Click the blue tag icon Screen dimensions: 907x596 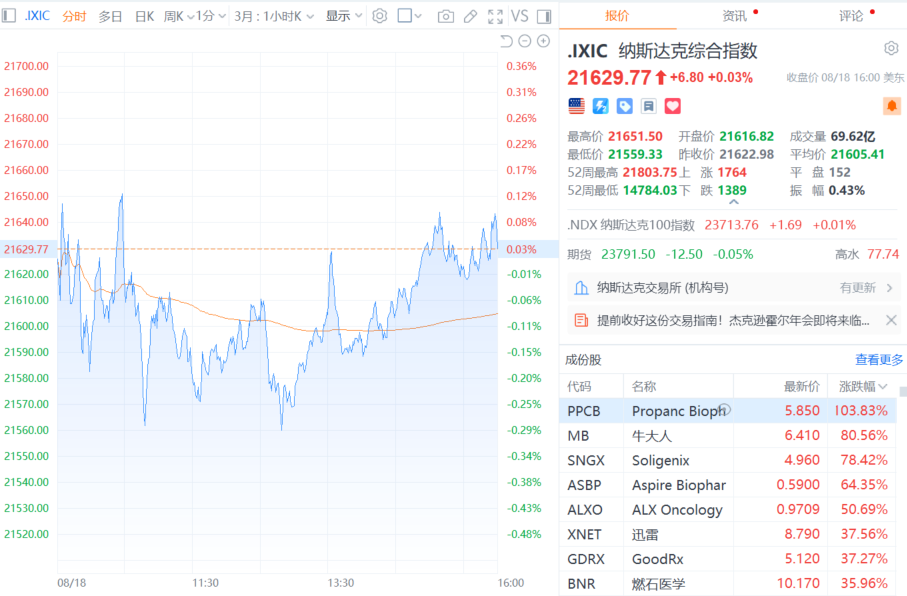[624, 106]
